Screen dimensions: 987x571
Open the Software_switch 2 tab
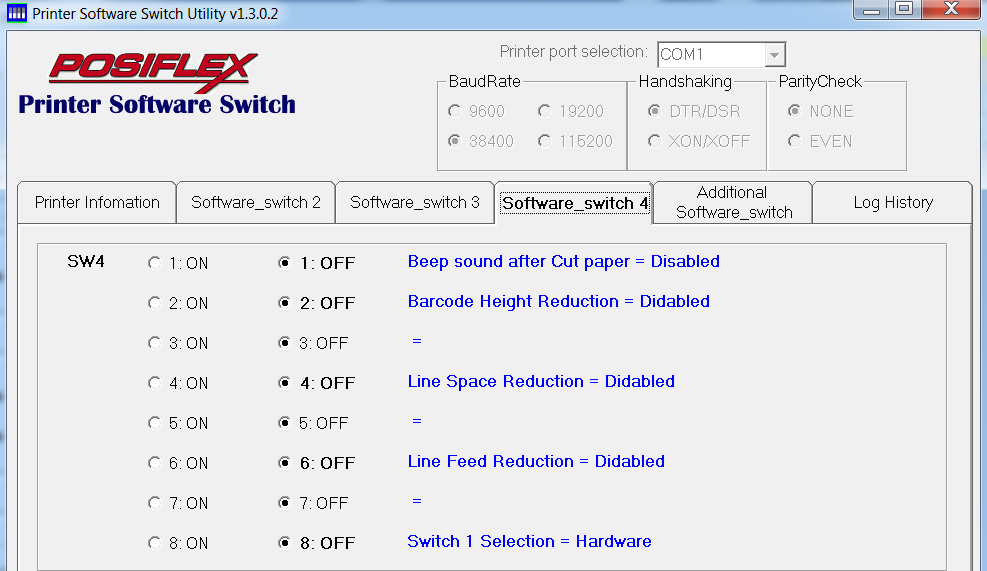pyautogui.click(x=256, y=202)
